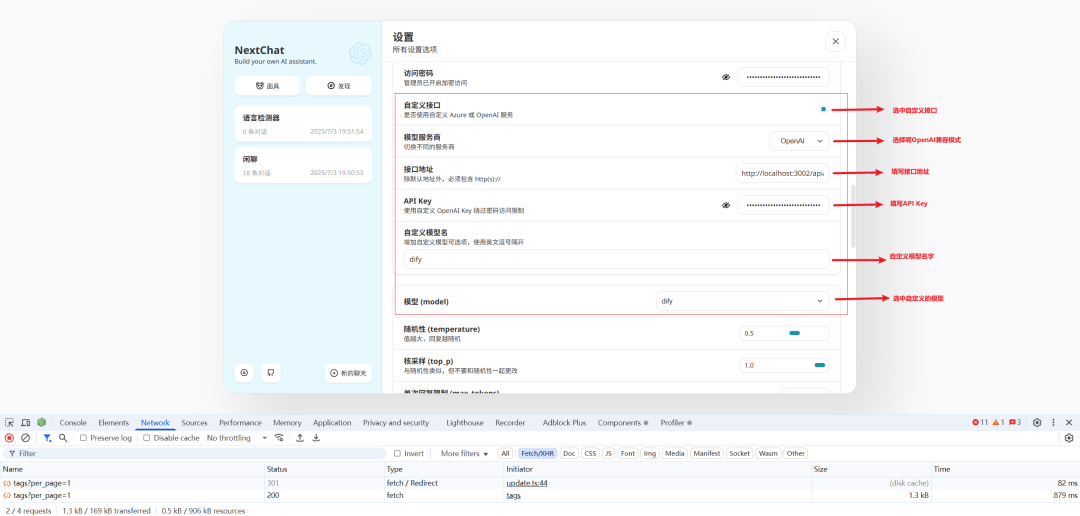Toggle the JS filter chip
Screen dimensions: 1080x516
coord(608,453)
